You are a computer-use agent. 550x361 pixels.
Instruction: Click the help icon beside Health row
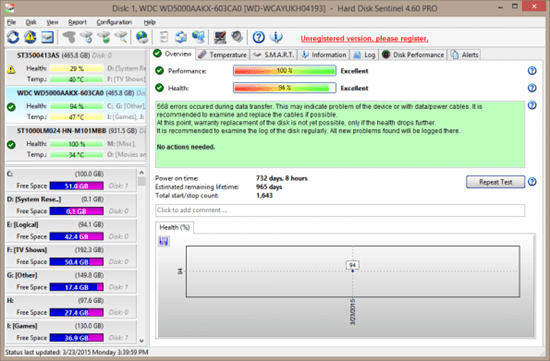pyautogui.click(x=532, y=88)
